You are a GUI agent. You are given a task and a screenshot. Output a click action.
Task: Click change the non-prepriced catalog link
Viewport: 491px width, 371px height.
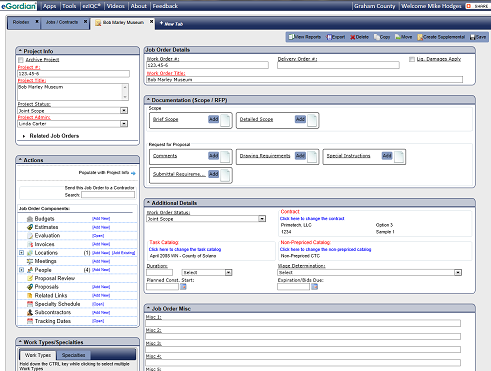[325, 249]
